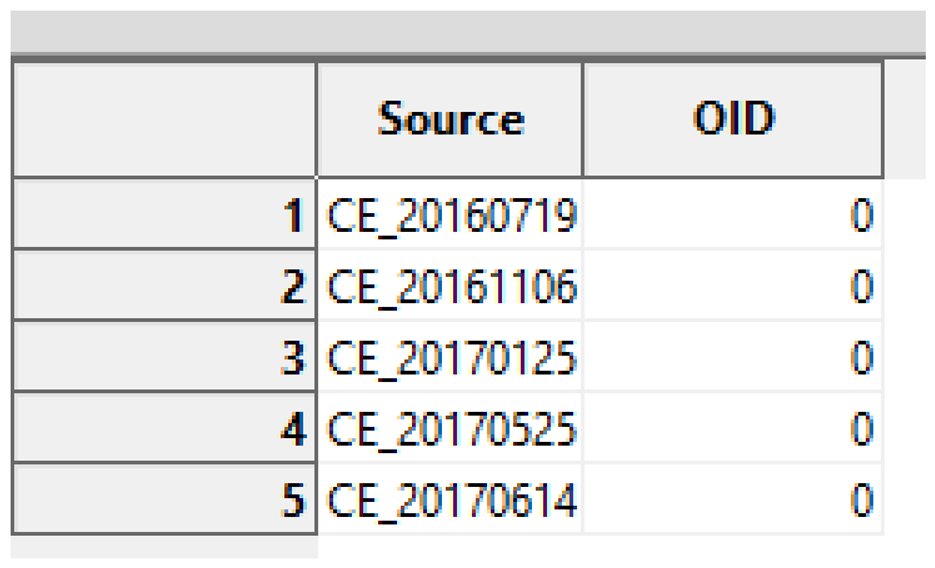Click the Source column header
The width and height of the screenshot is (935, 568).
pyautogui.click(x=450, y=120)
